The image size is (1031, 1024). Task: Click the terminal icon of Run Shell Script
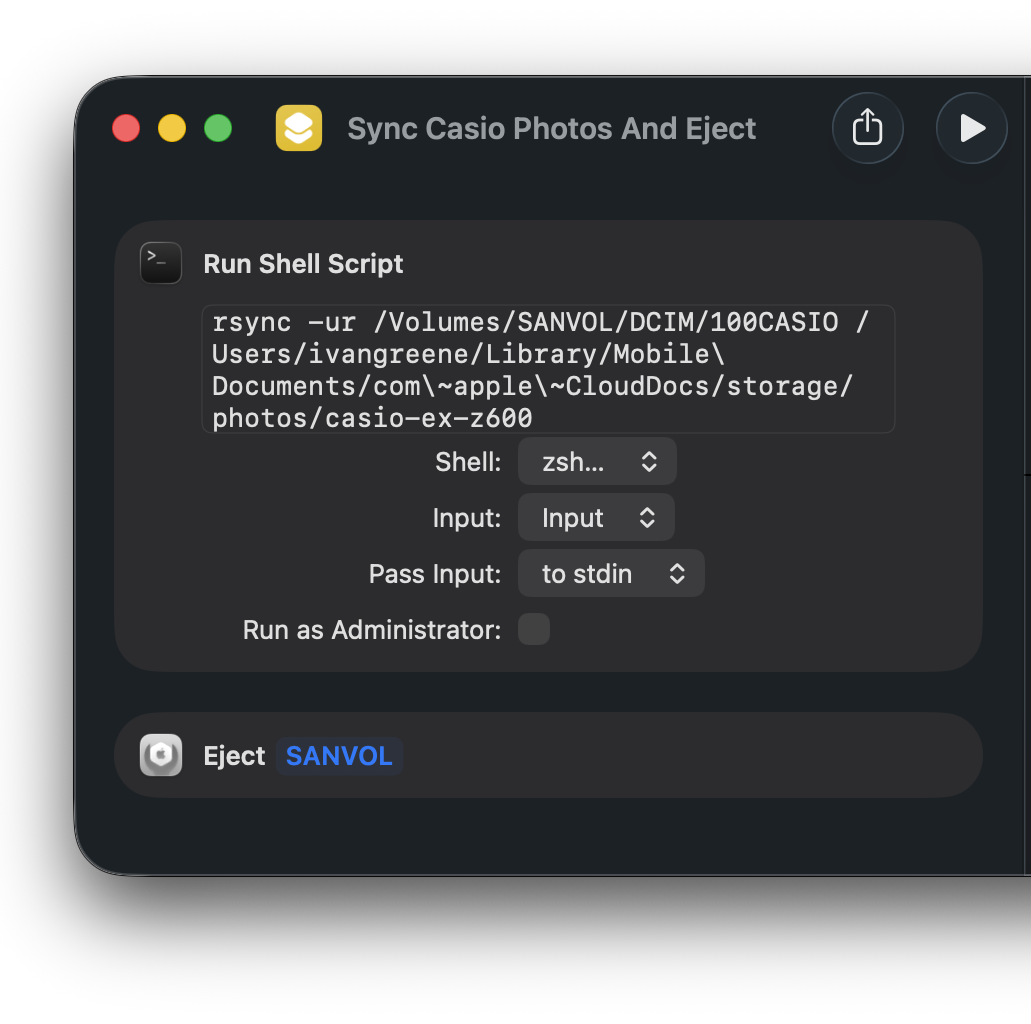click(161, 263)
